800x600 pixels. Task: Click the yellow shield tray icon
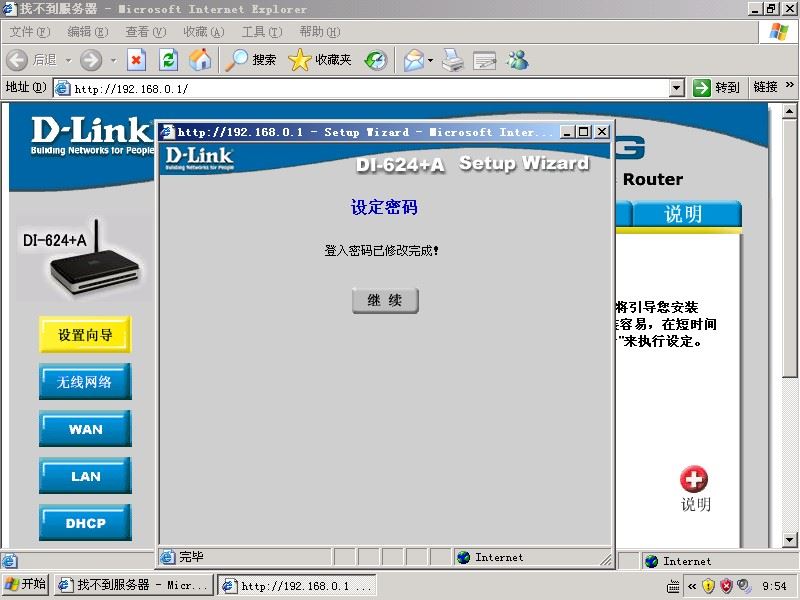point(708,586)
